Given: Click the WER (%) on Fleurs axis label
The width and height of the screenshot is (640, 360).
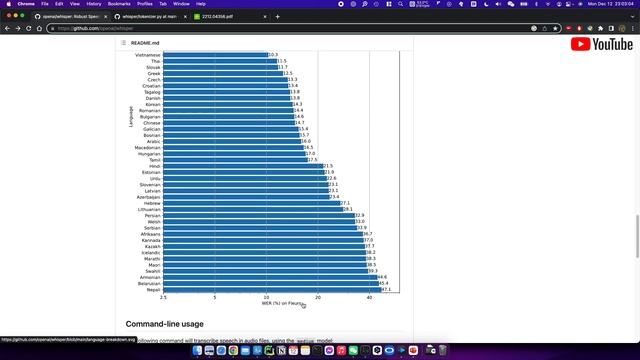Looking at the screenshot, I should (282, 303).
